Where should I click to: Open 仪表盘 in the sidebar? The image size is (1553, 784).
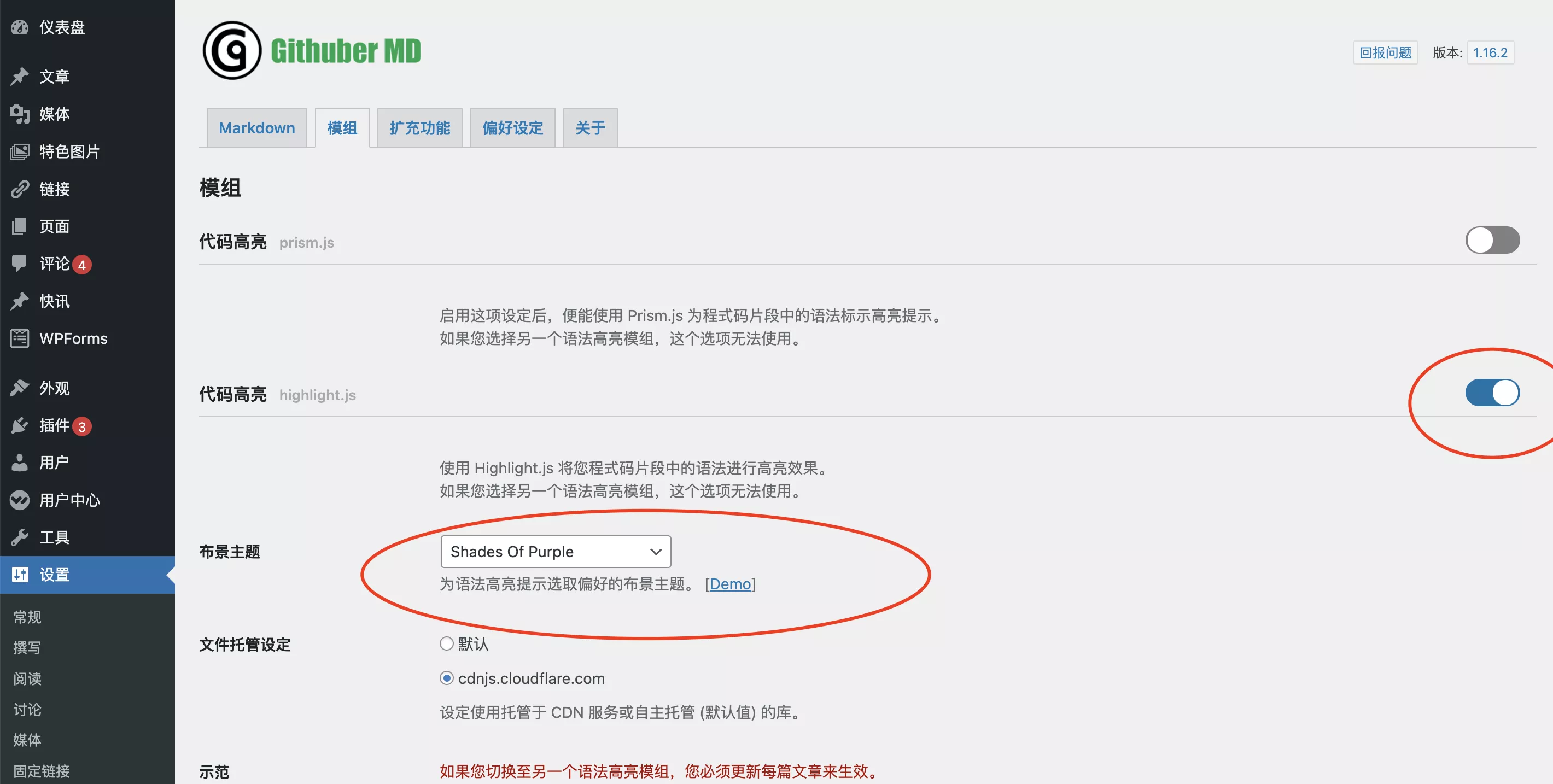coord(62,27)
